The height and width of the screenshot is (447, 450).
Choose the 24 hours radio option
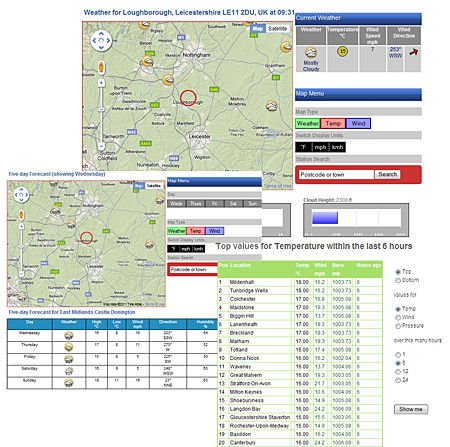coord(398,380)
